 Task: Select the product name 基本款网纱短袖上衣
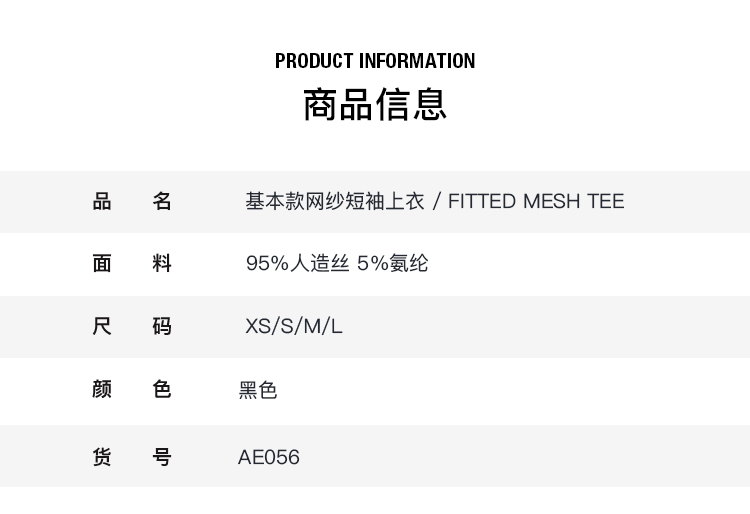click(334, 201)
